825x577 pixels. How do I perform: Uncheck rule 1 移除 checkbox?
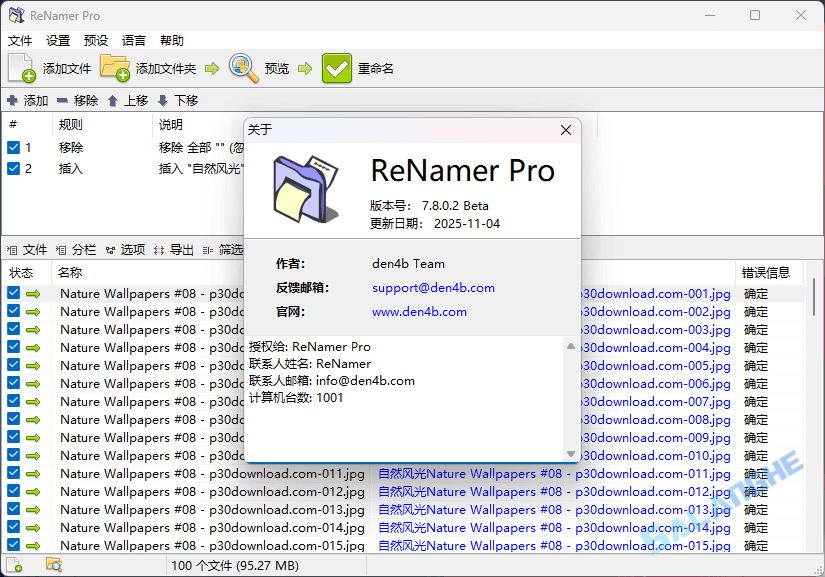point(14,147)
